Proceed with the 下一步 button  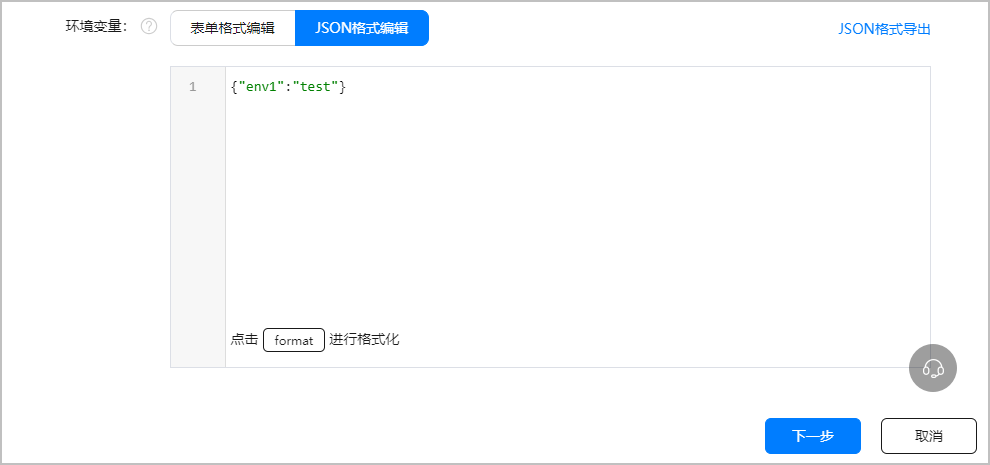812,436
